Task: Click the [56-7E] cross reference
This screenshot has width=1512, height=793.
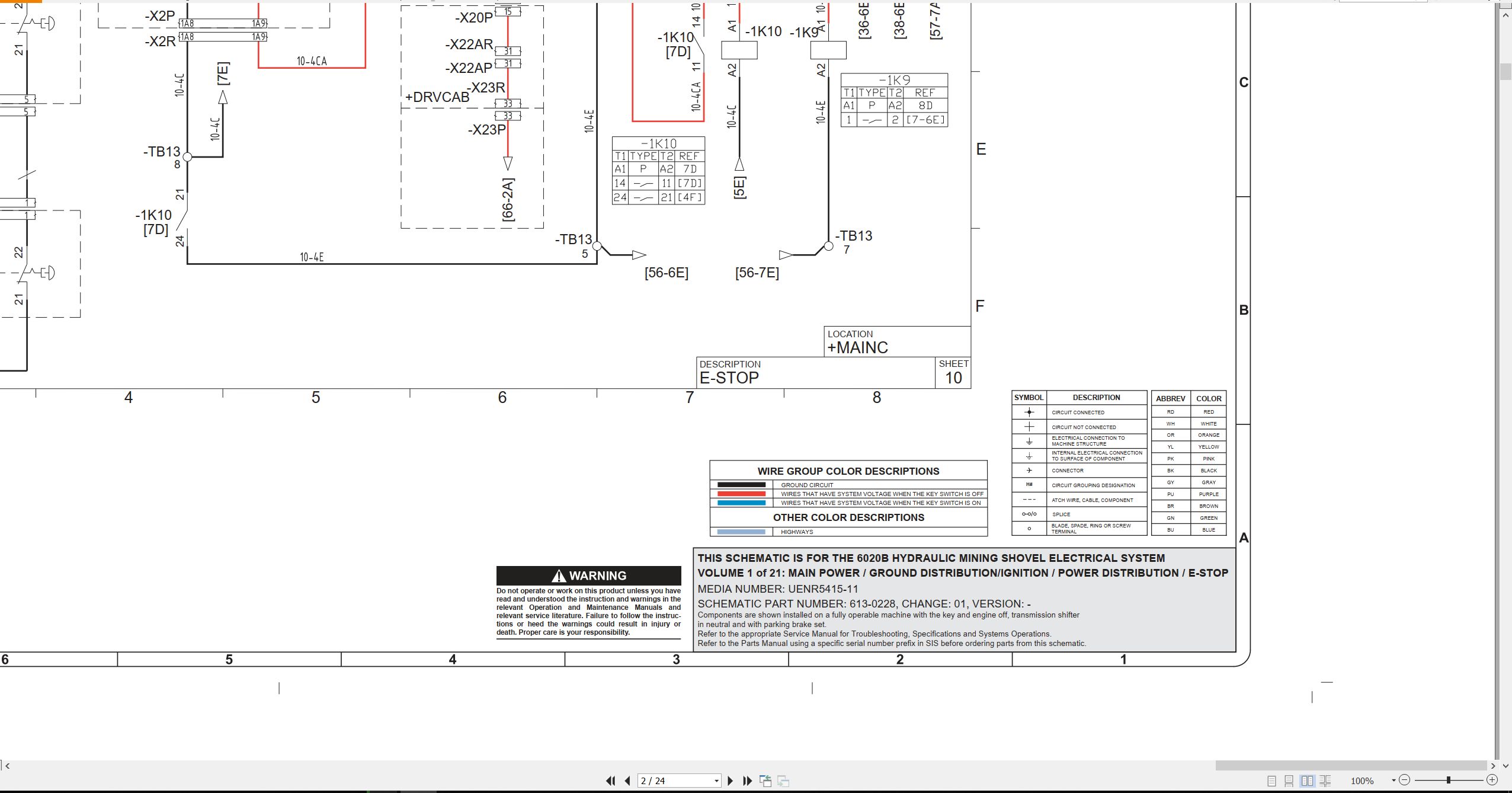Action: point(757,273)
